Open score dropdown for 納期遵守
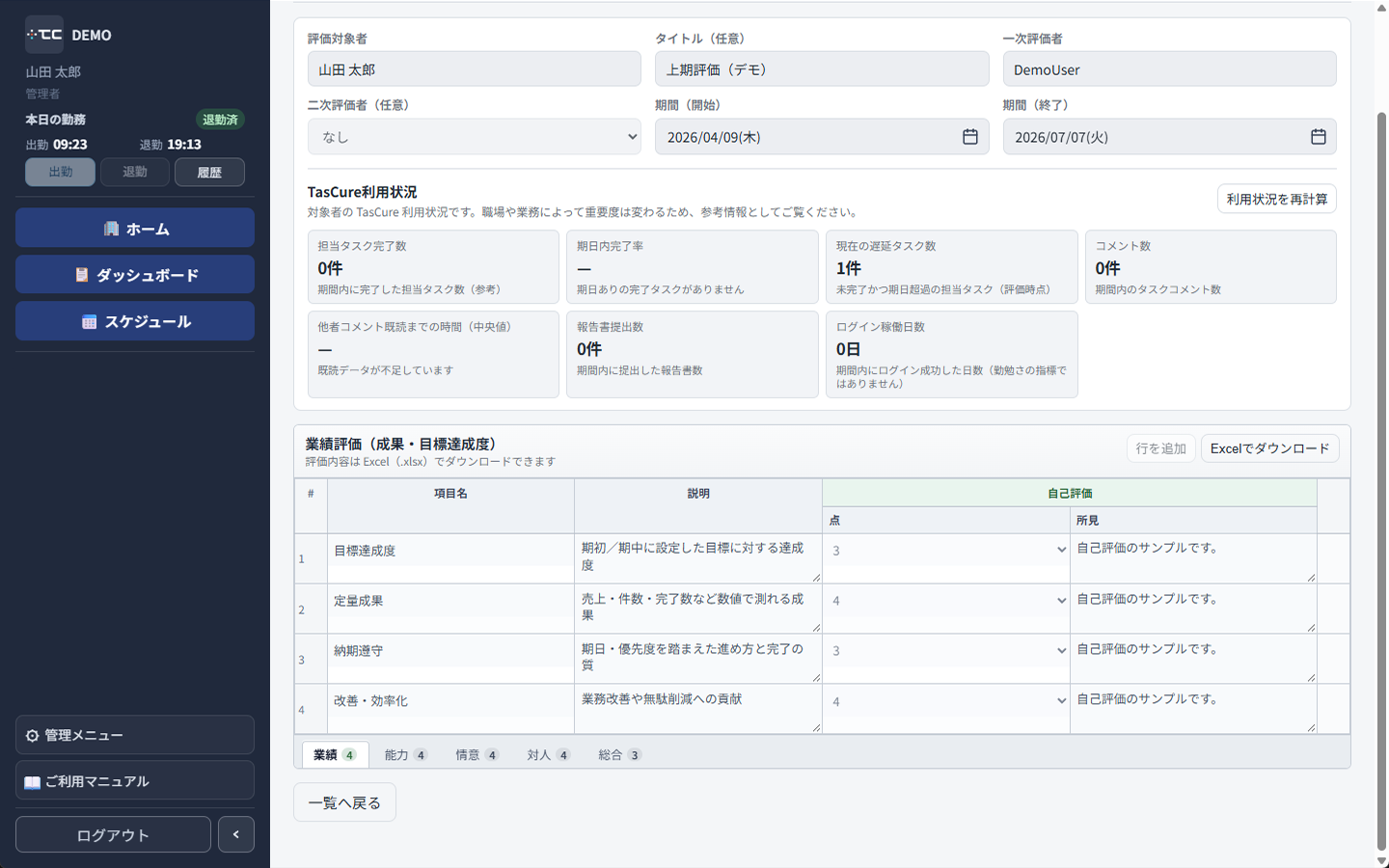Screen dimensions: 1389x868 [946, 651]
